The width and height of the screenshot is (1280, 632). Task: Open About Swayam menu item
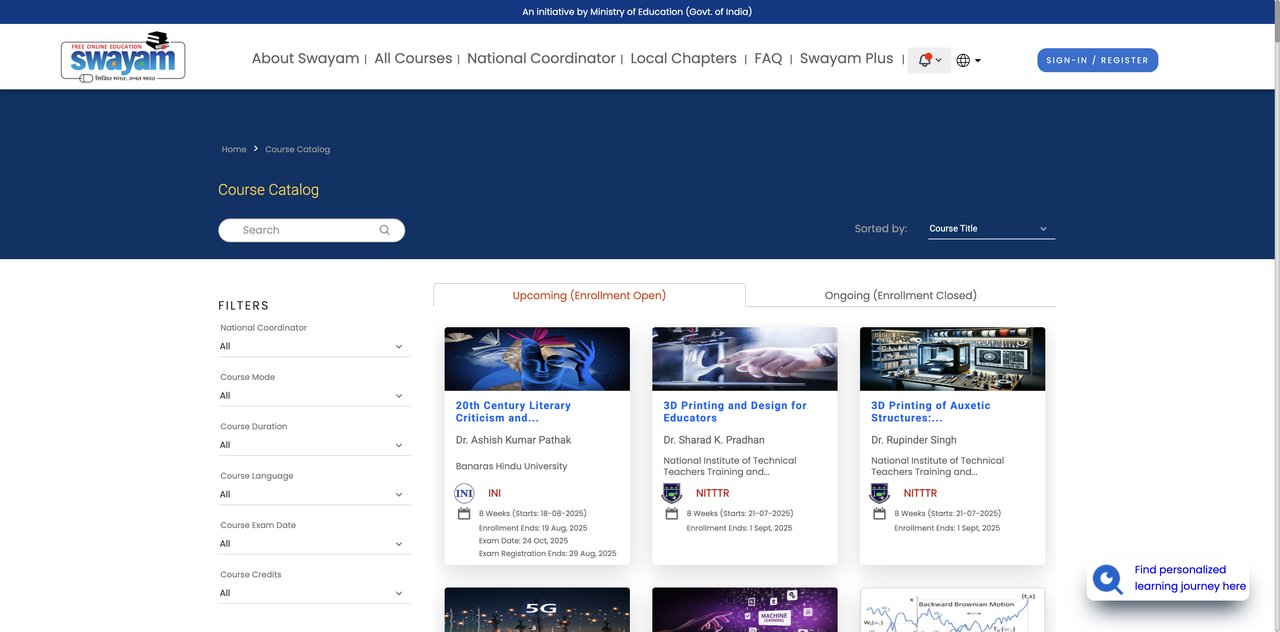pos(305,58)
